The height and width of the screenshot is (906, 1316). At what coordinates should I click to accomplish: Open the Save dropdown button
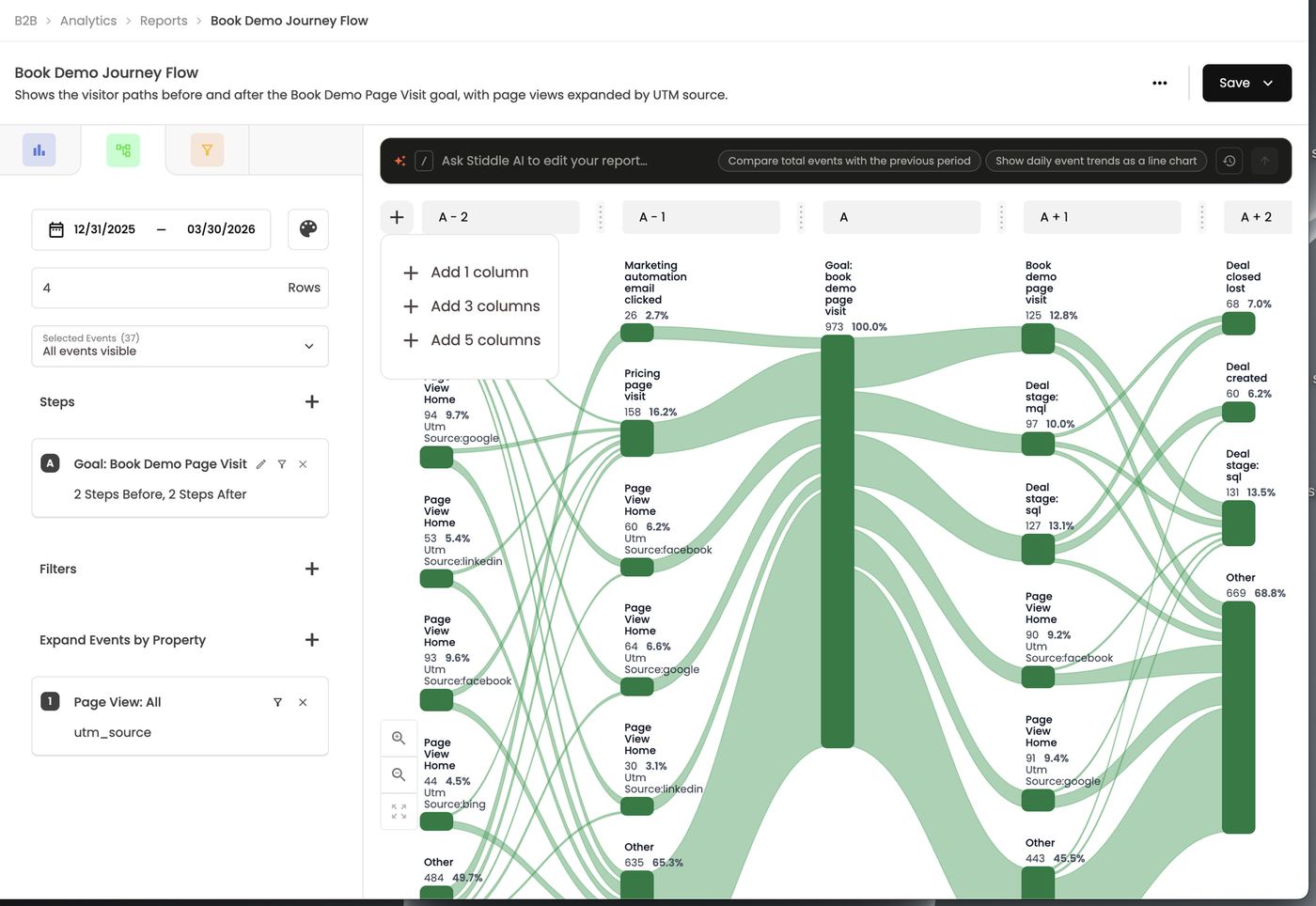[x=1246, y=83]
